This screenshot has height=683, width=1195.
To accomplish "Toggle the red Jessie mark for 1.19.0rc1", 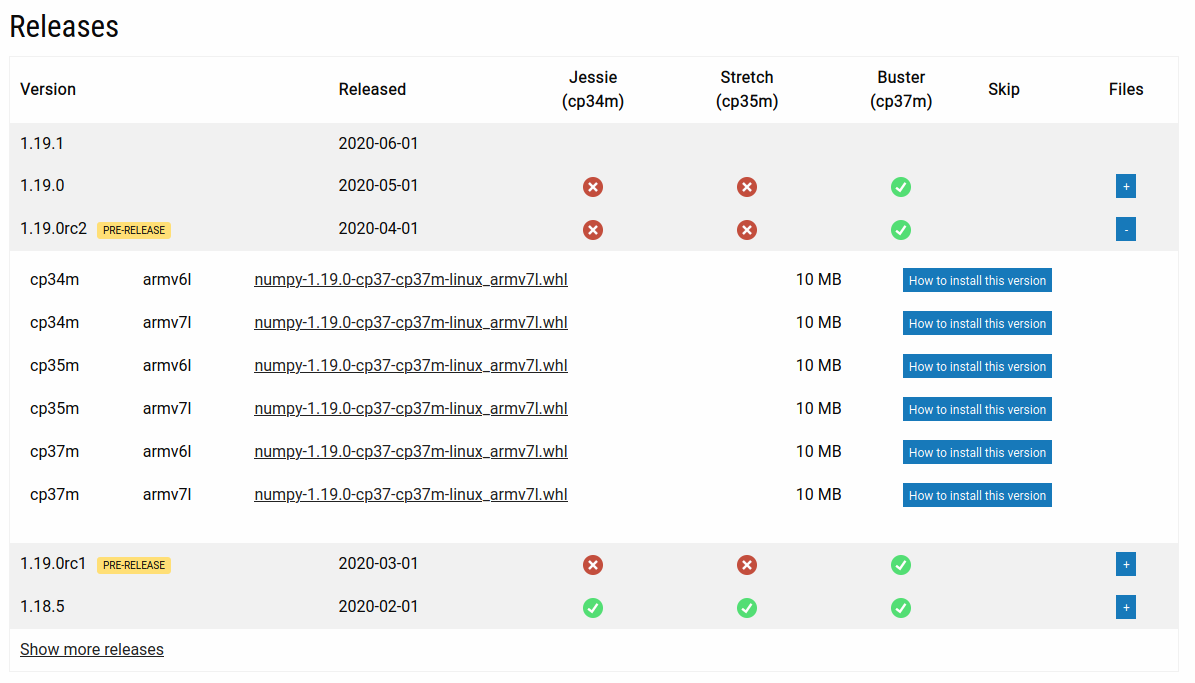I will tap(593, 565).
